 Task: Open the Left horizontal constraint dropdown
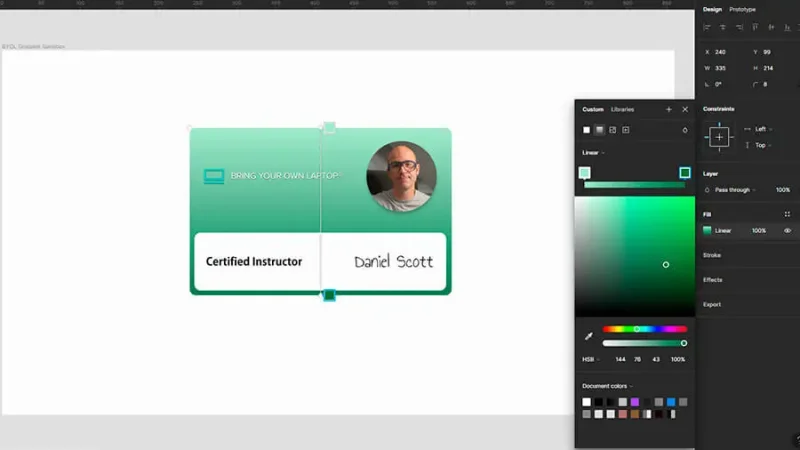pos(763,129)
